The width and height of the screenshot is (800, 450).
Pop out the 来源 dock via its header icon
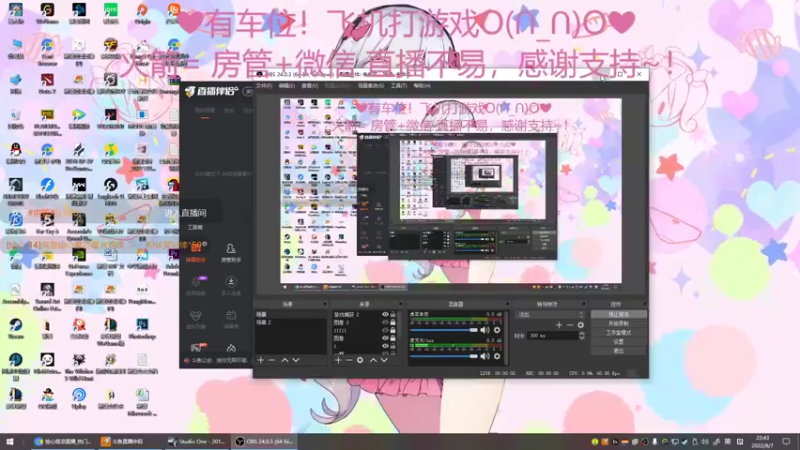pos(401,304)
